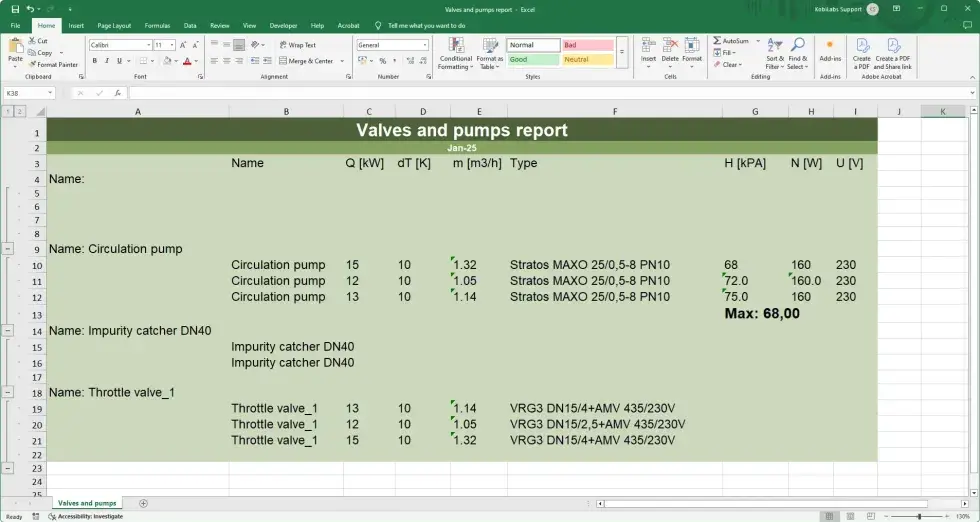980x522 pixels.
Task: Click Increase Decimal icon
Action: click(x=410, y=61)
